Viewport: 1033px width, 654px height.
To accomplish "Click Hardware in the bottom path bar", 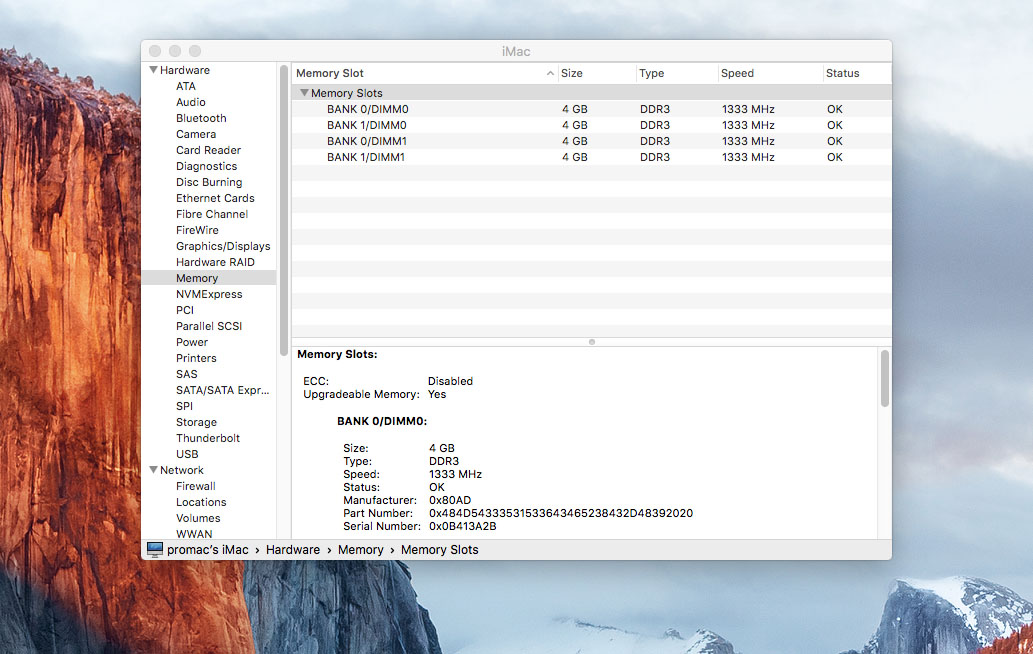I will tap(293, 549).
